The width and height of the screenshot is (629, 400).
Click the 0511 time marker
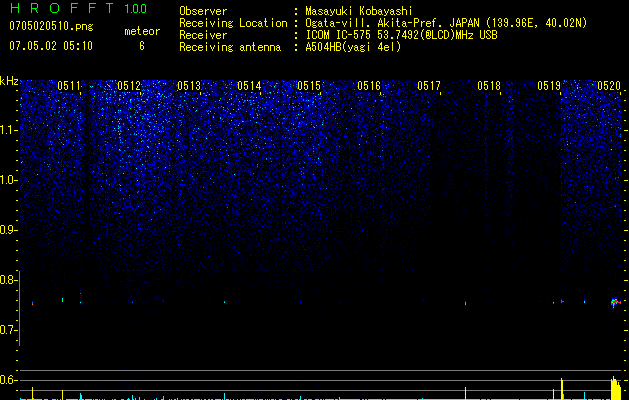[x=69, y=85]
